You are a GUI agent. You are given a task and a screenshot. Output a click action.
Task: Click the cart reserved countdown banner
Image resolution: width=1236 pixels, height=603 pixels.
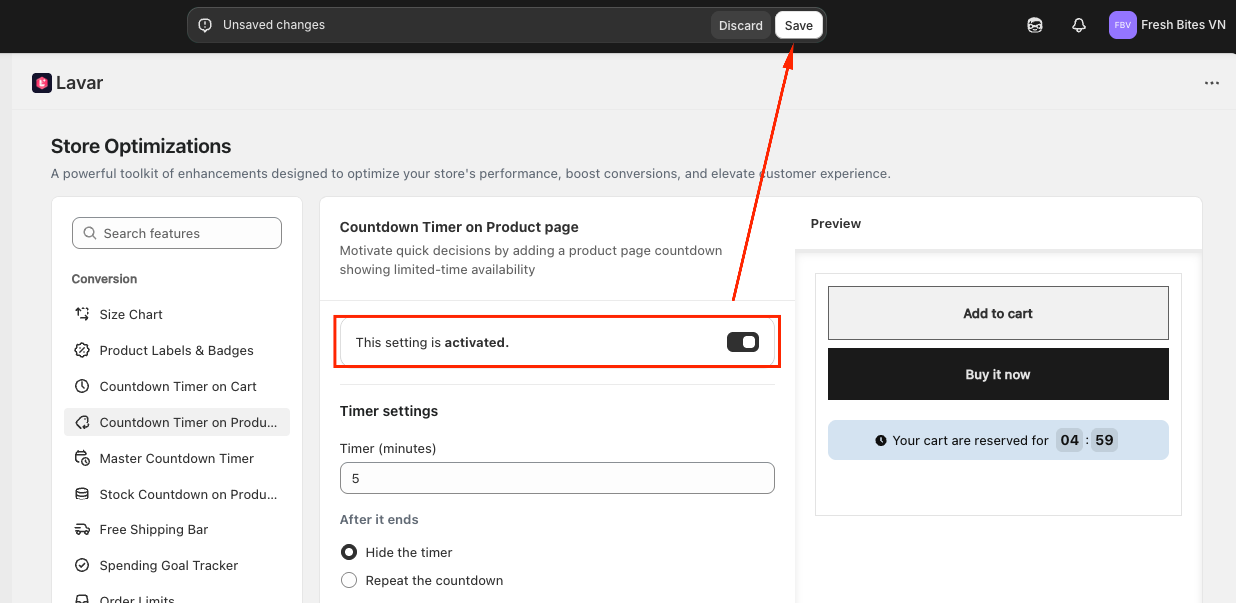click(998, 440)
